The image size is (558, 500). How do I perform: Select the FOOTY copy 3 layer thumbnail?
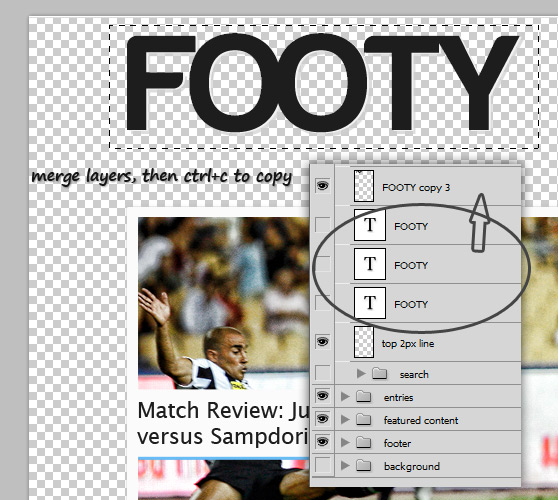[364, 186]
